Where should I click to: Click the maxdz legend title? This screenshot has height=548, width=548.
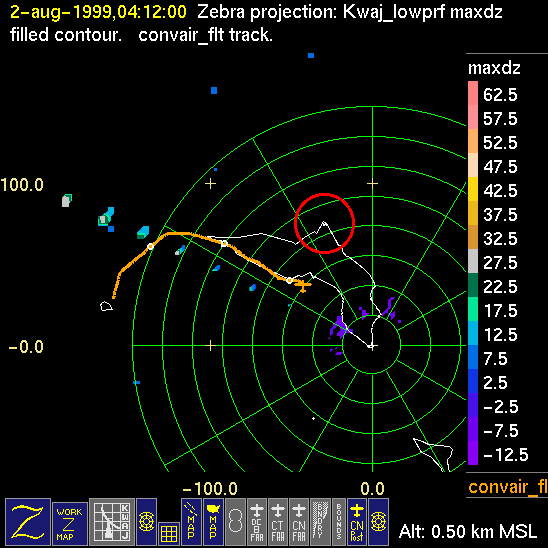pos(494,68)
